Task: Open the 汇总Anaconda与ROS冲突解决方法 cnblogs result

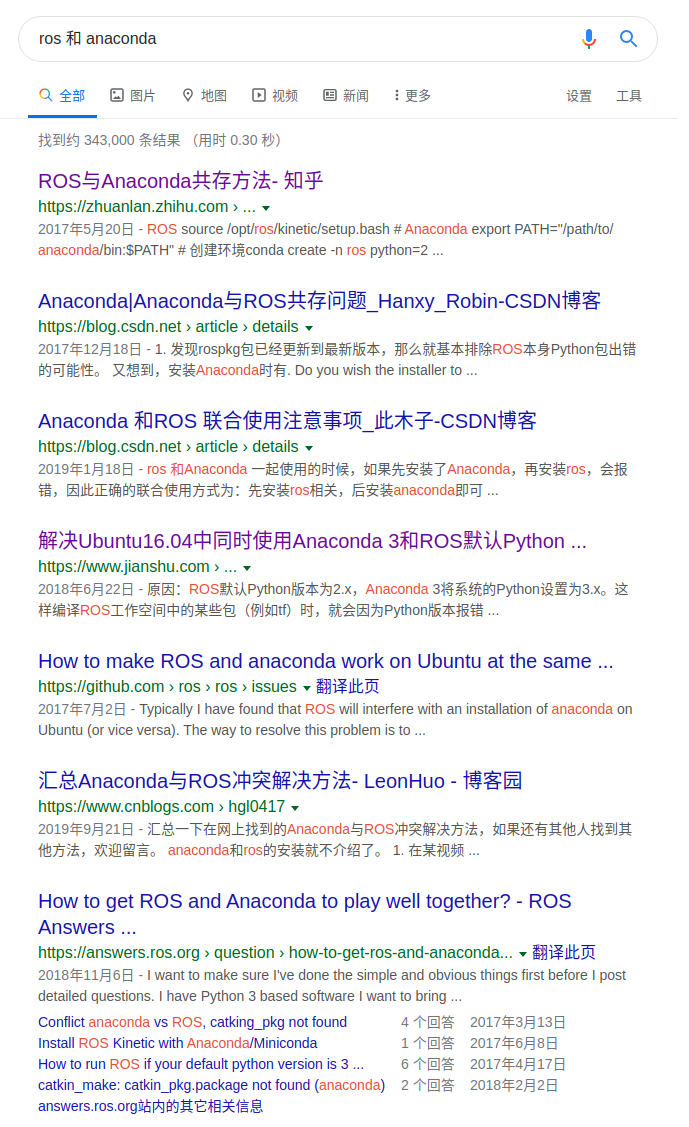Action: pos(280,781)
